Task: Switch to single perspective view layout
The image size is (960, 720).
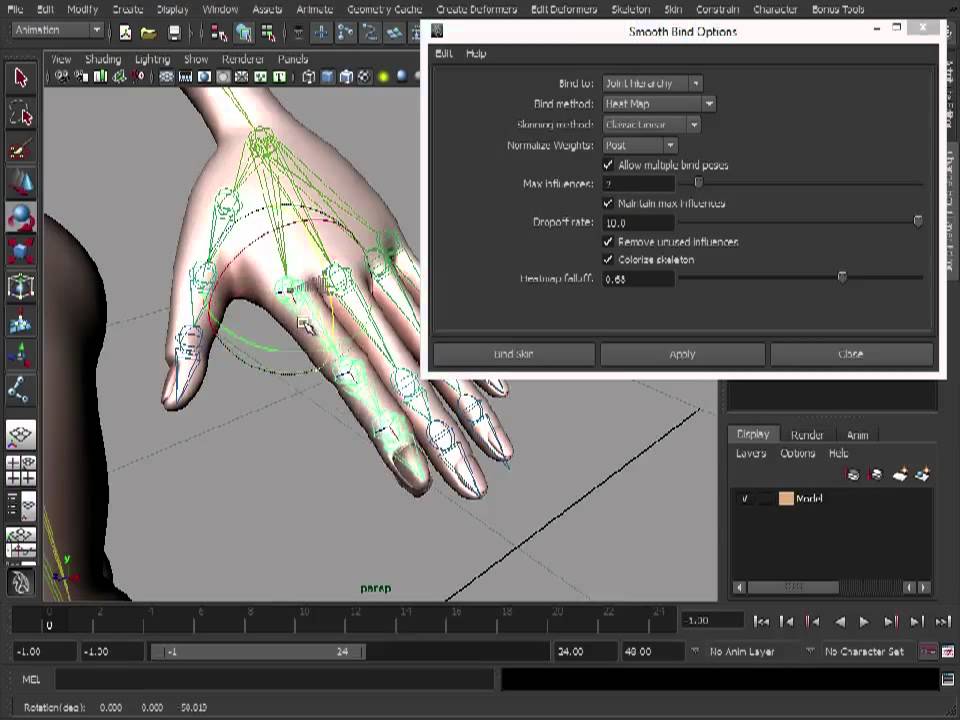Action: click(x=21, y=435)
